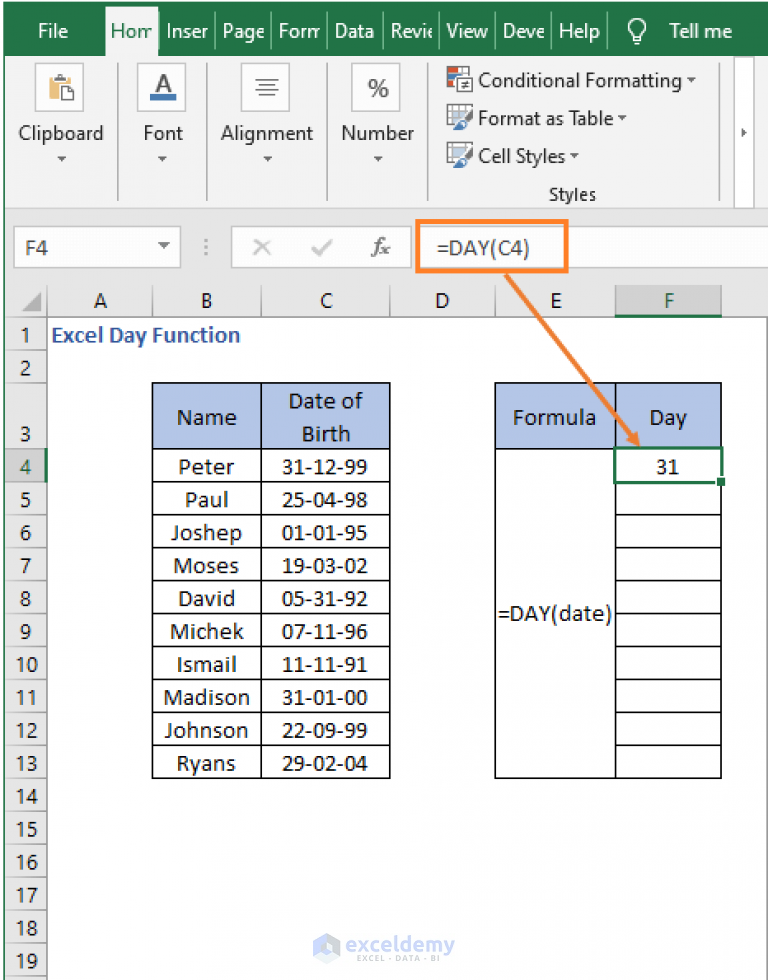The width and height of the screenshot is (768, 980).
Task: Expand the Number group dropdown arrow
Action: [x=378, y=159]
